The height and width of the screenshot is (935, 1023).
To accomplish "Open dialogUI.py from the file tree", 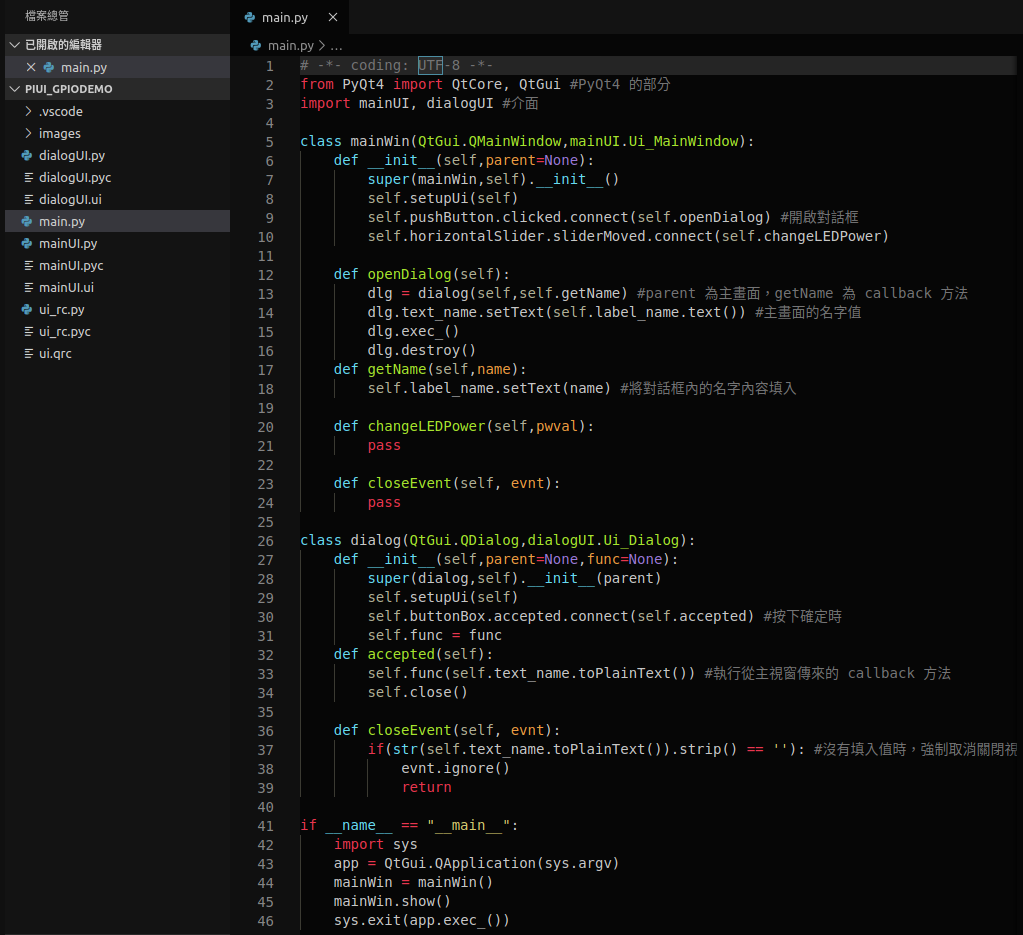I will (x=117, y=155).
